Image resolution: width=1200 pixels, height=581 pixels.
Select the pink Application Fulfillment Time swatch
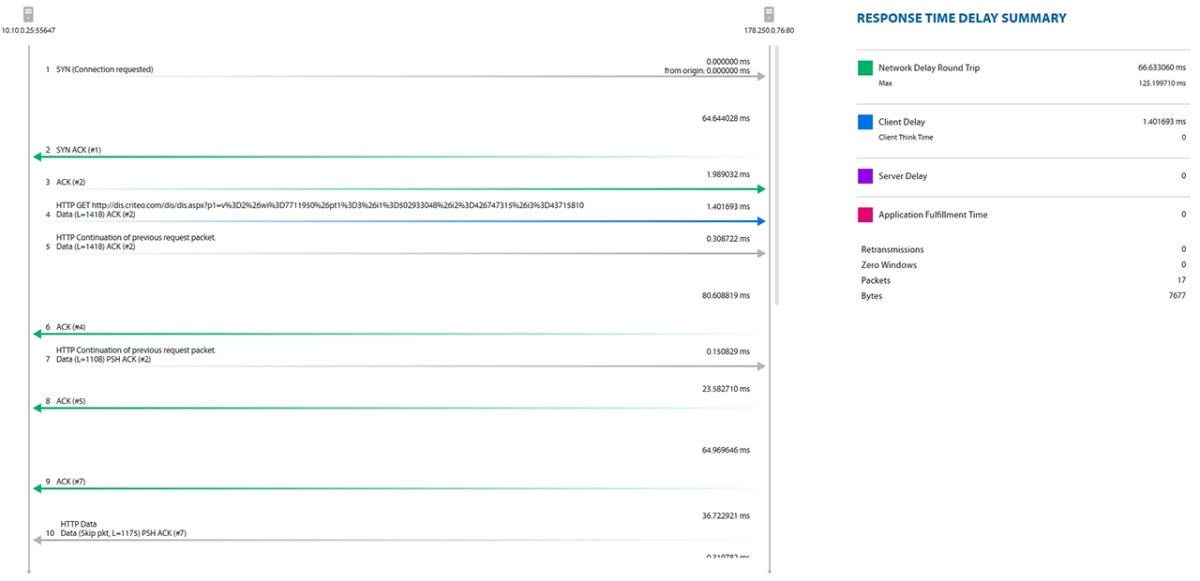865,214
